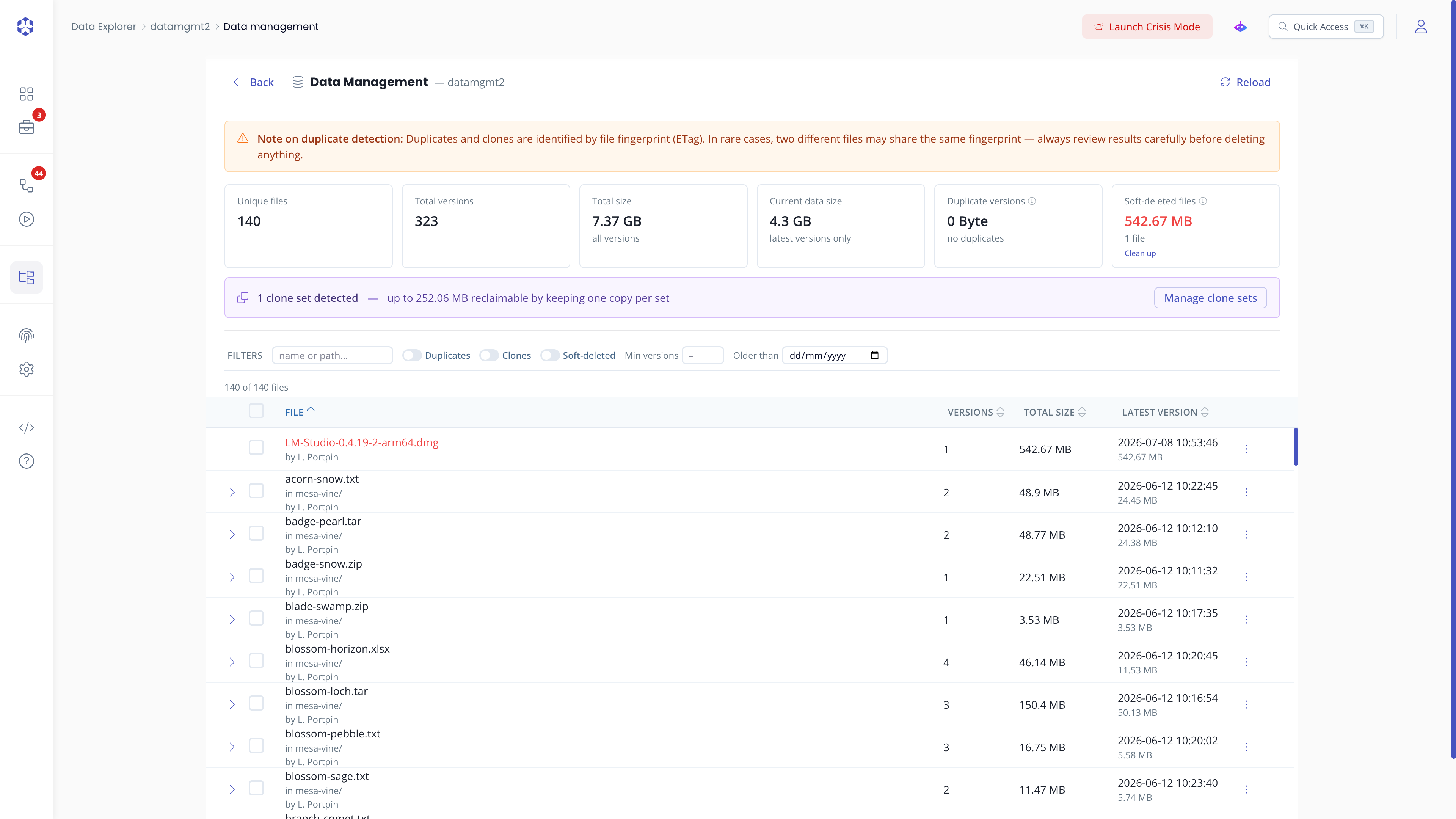Click the app logo in the sidebar
The height and width of the screenshot is (819, 1456).
pyautogui.click(x=25, y=26)
